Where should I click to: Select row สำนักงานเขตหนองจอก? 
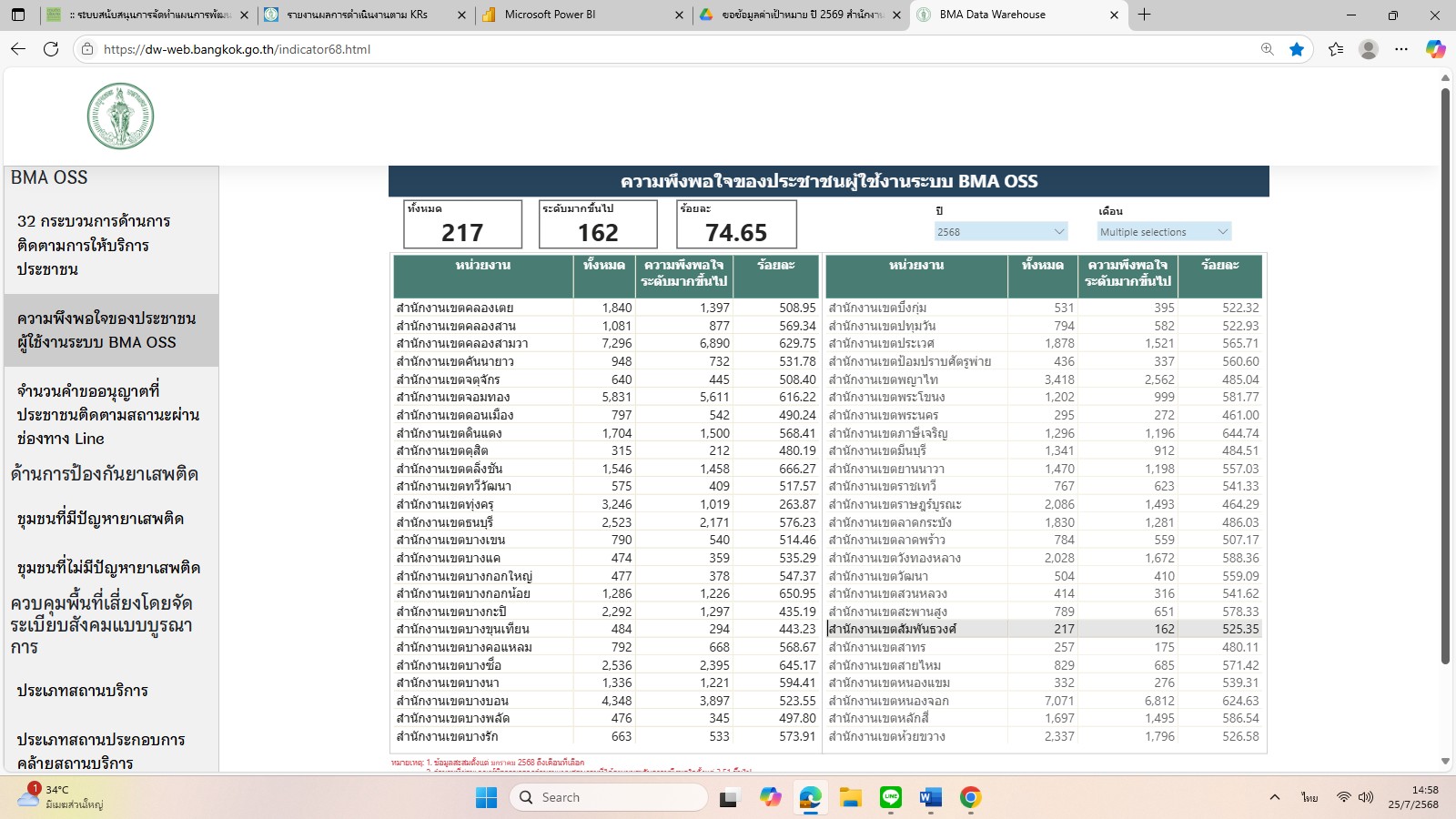[x=1044, y=701]
